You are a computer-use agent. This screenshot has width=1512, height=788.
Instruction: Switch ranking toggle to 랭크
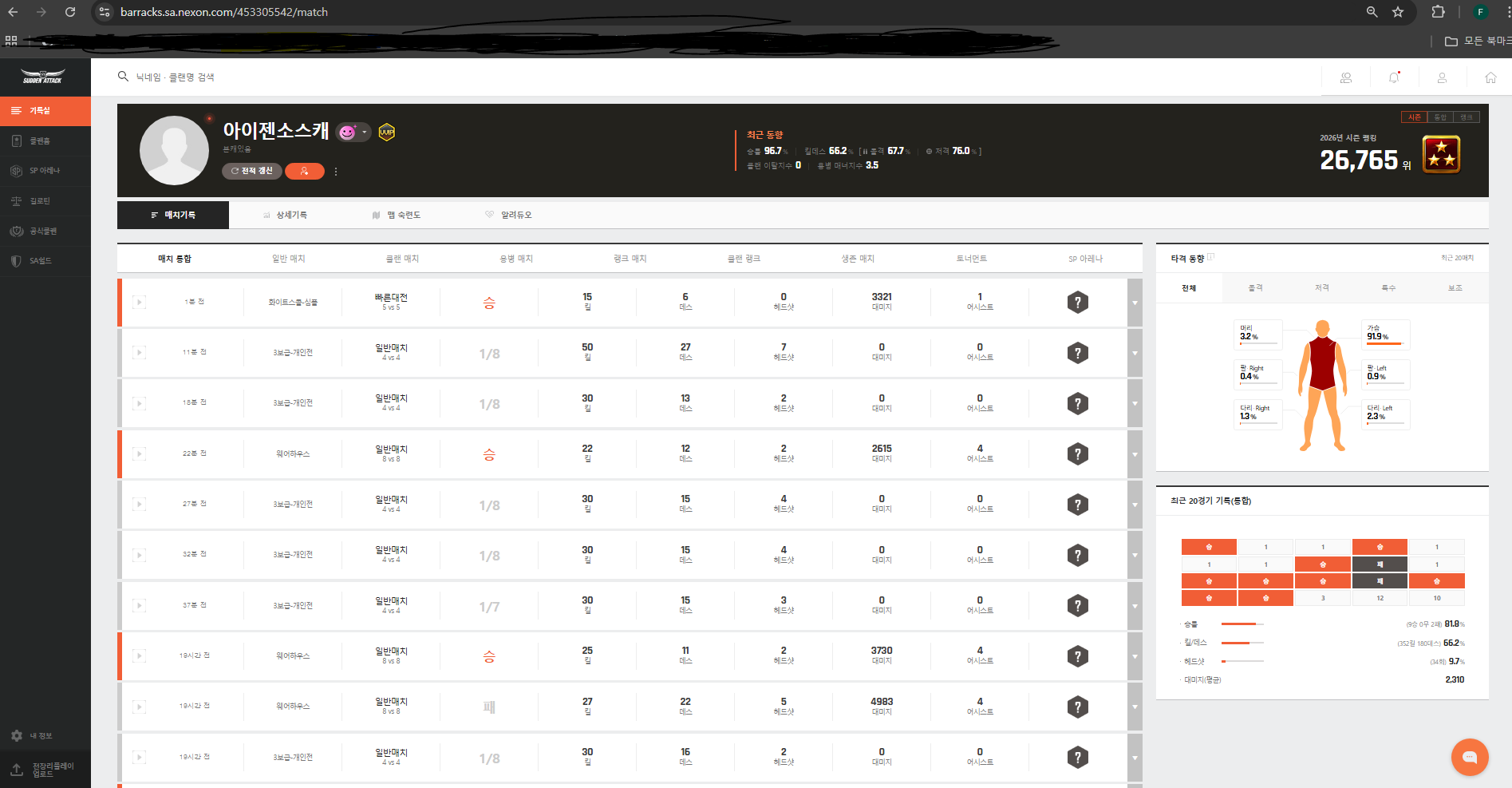pyautogui.click(x=1467, y=117)
